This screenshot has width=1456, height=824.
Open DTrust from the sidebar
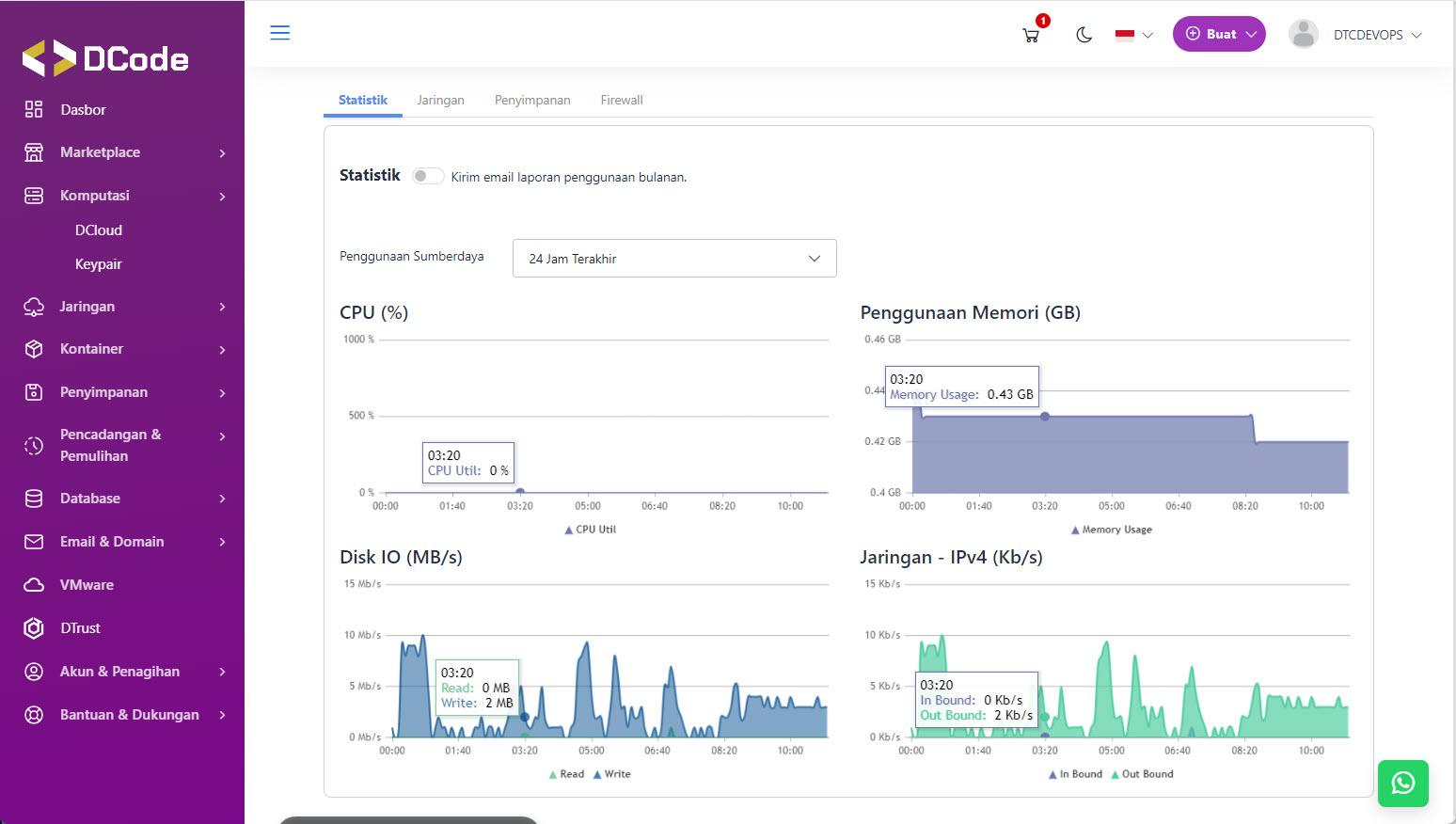click(80, 628)
